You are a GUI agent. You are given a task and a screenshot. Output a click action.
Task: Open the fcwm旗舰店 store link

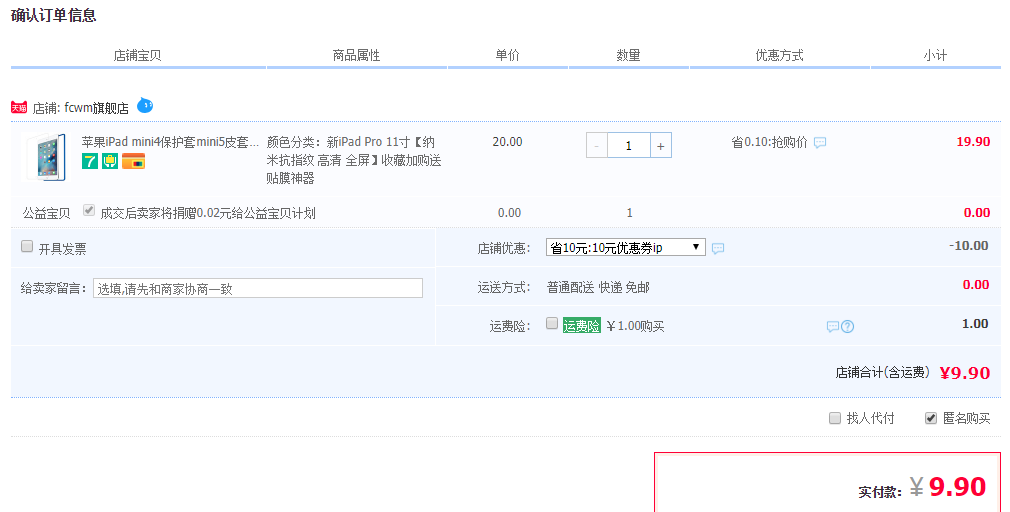[96, 107]
